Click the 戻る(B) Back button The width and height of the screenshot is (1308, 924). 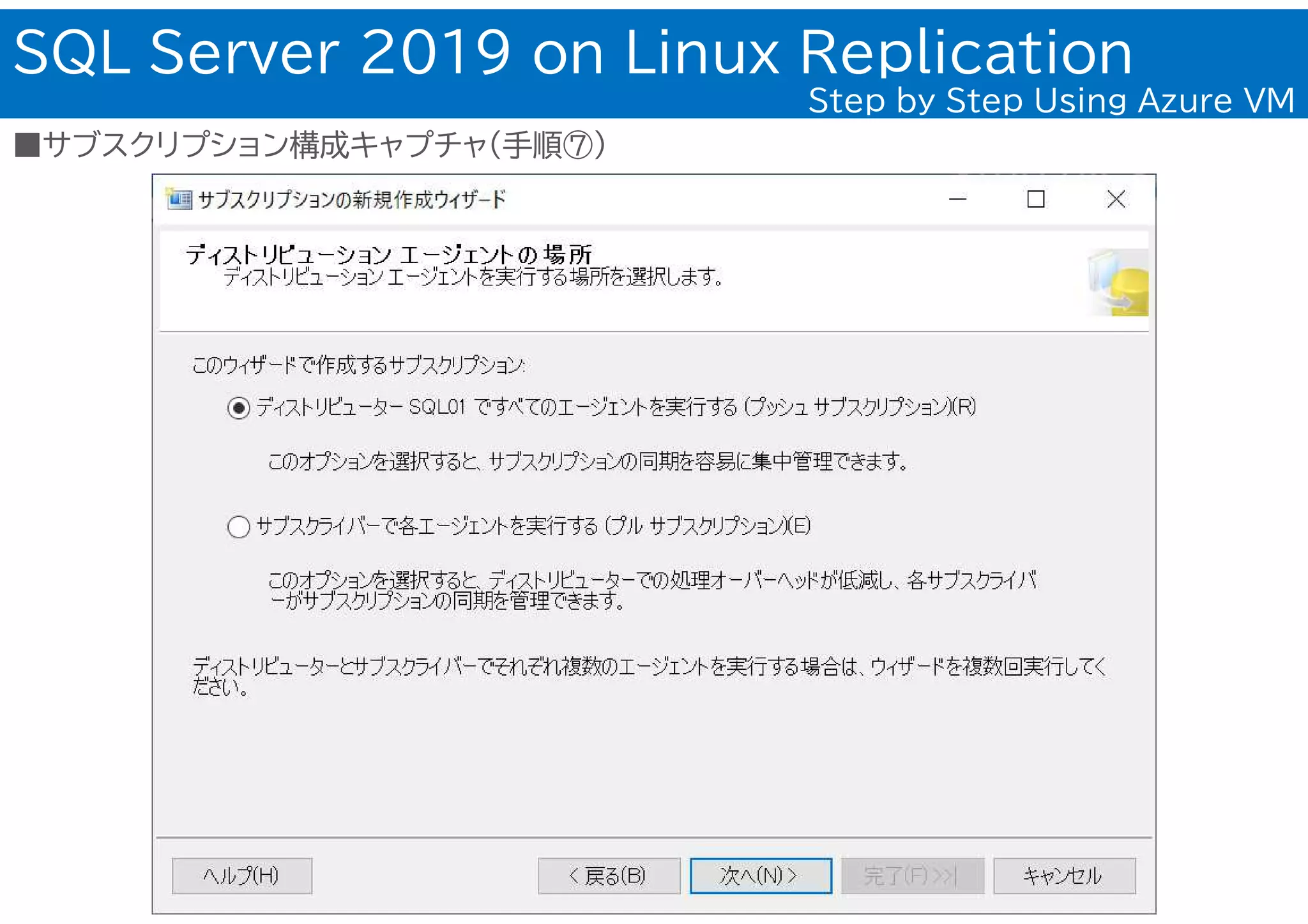pyautogui.click(x=609, y=875)
